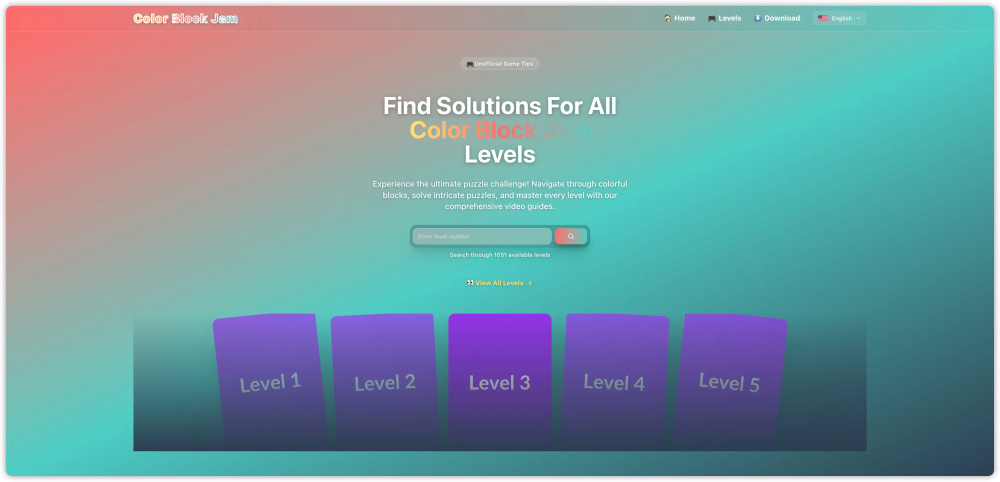Click 'Search through 1051 available levels' text

(x=499, y=255)
